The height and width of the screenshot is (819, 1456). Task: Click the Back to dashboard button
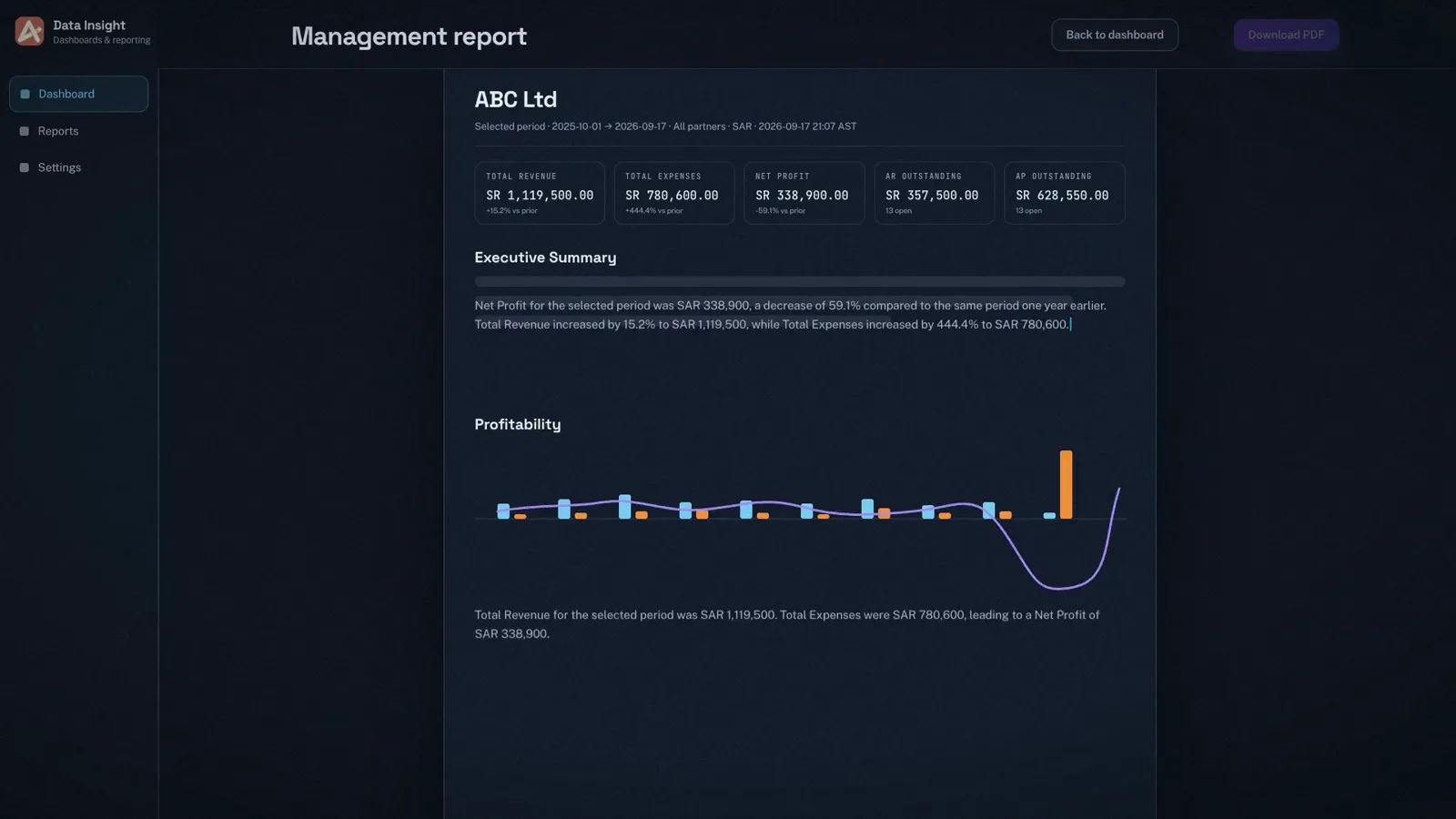(x=1115, y=35)
